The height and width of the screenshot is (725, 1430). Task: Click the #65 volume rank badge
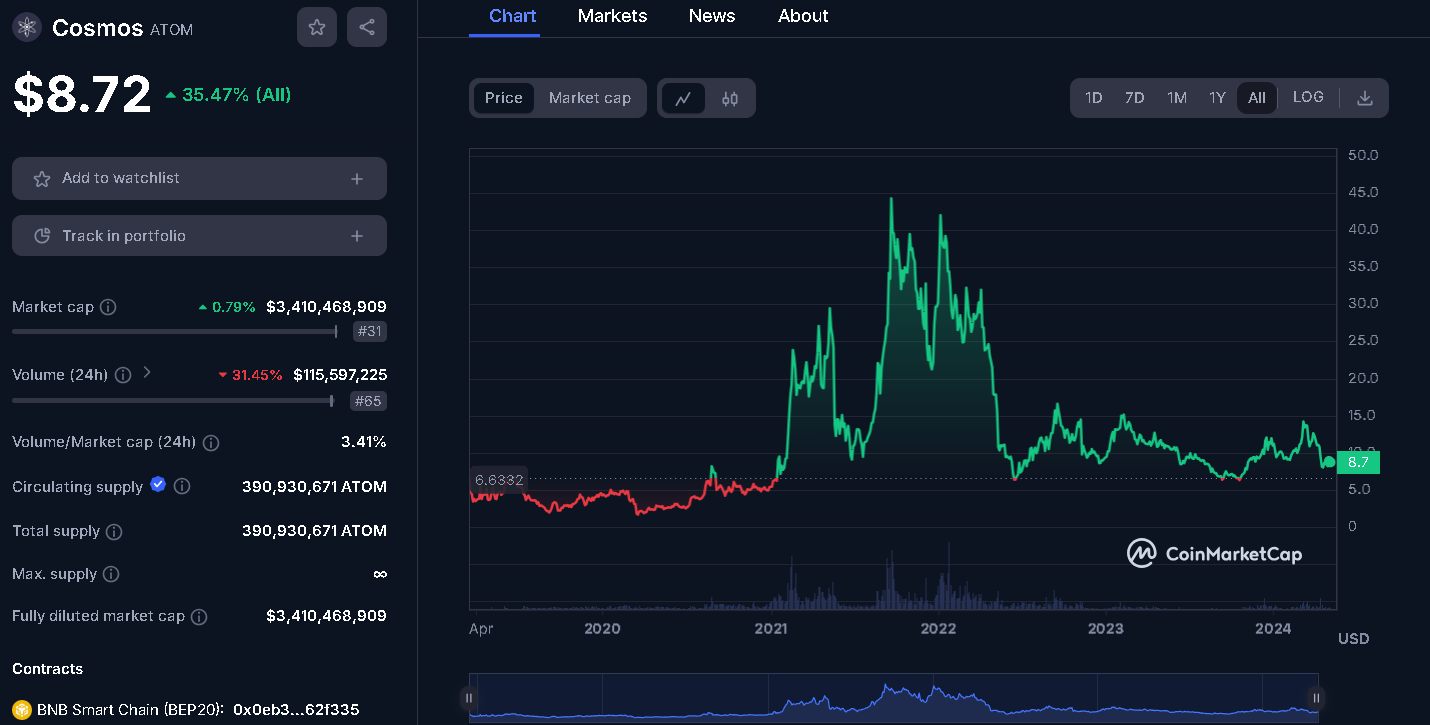370,401
